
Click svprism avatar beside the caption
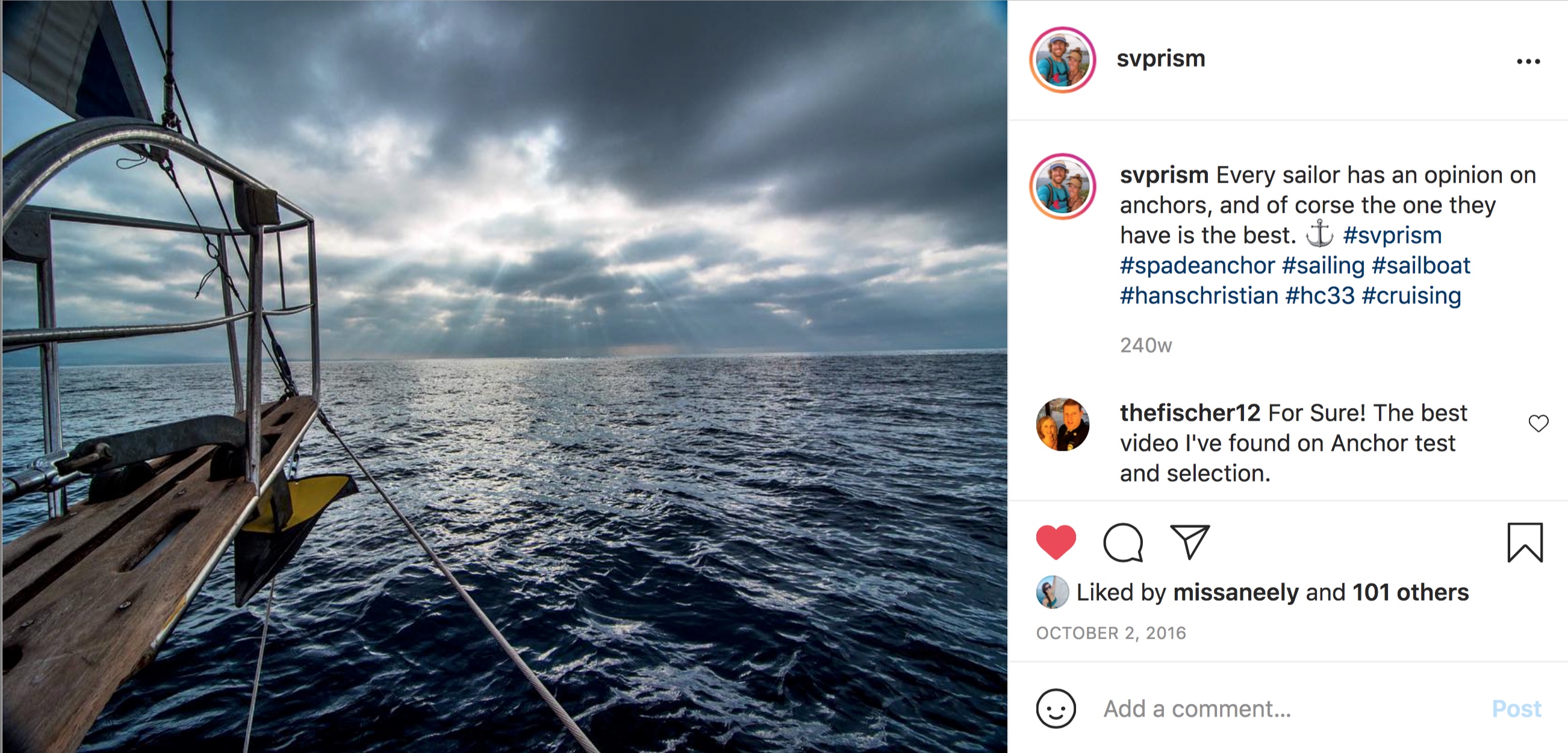click(1063, 186)
